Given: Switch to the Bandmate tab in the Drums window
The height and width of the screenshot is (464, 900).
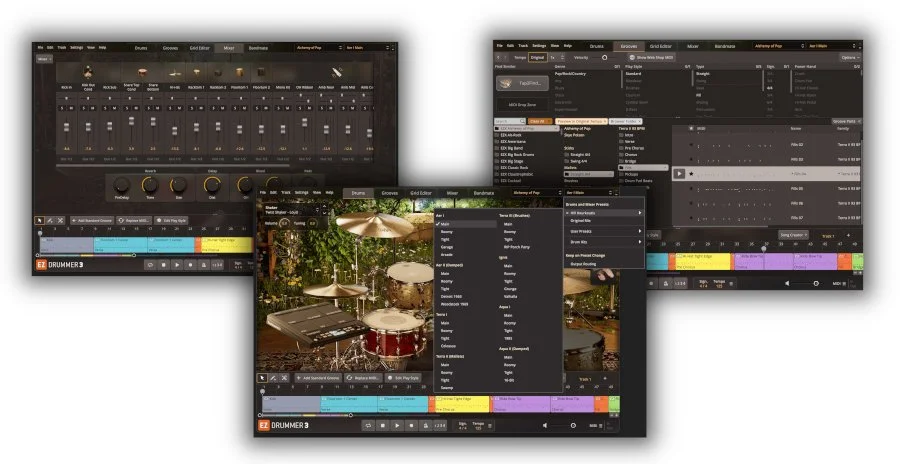Looking at the screenshot, I should point(483,193).
